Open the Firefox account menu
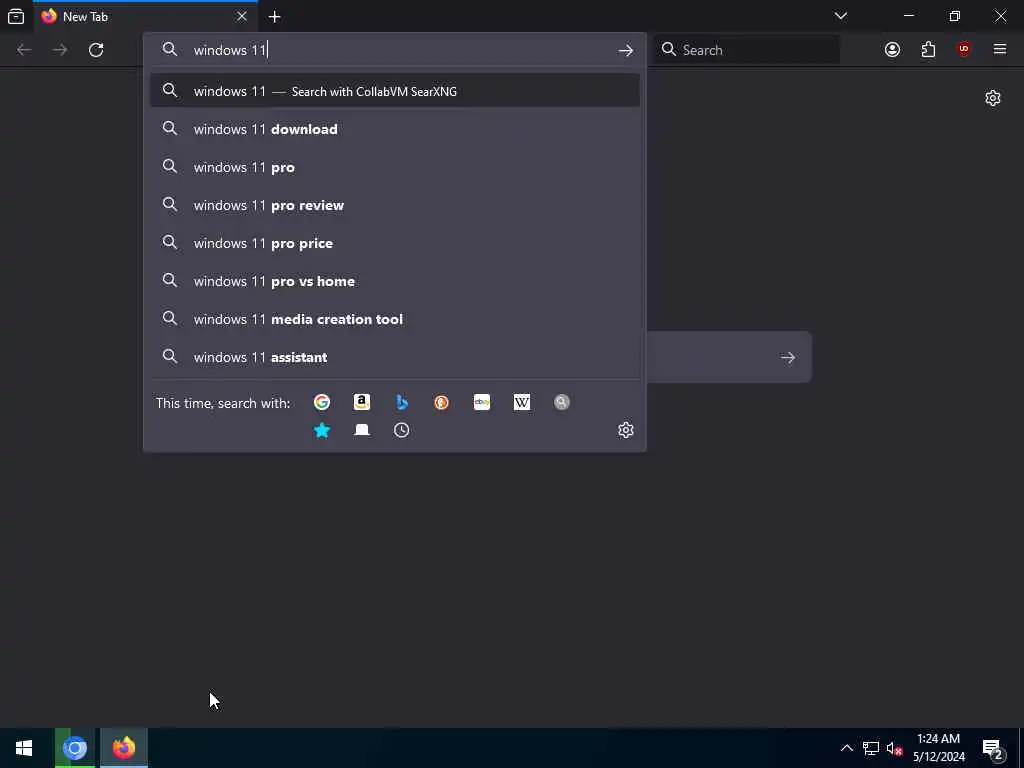 pos(892,50)
